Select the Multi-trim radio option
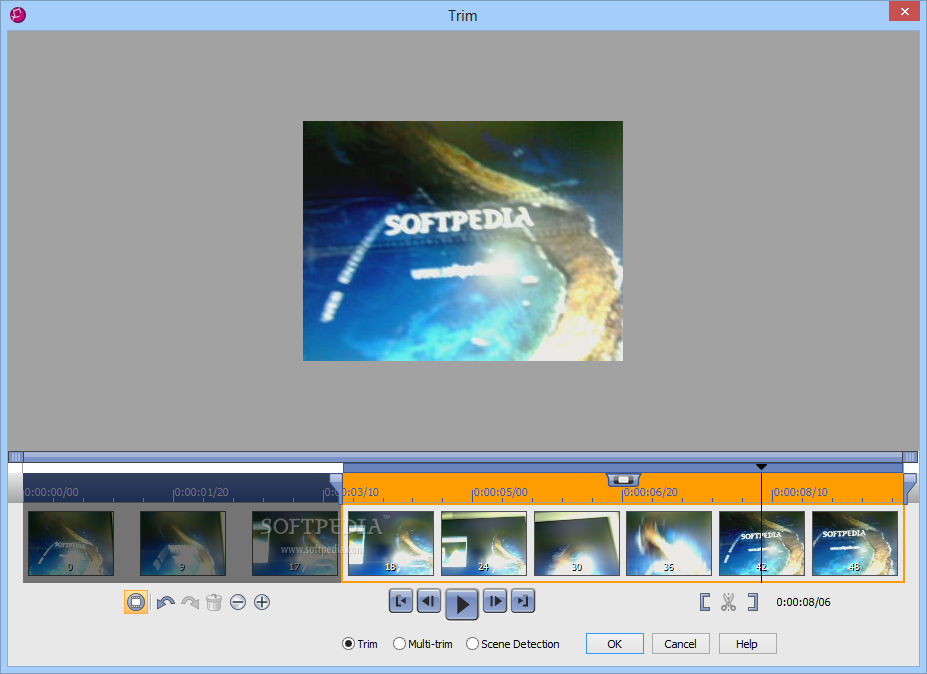Viewport: 927px width, 674px height. tap(423, 644)
